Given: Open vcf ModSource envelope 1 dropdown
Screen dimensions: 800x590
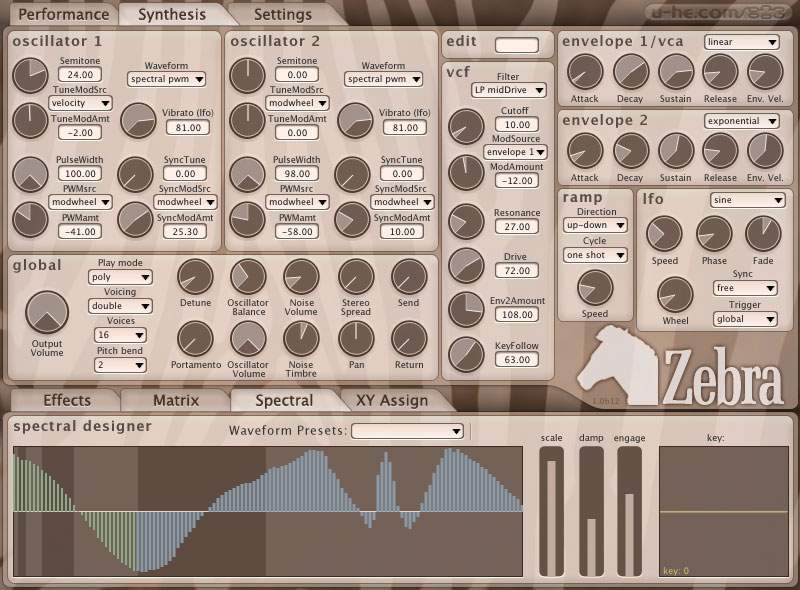Looking at the screenshot, I should (515, 152).
